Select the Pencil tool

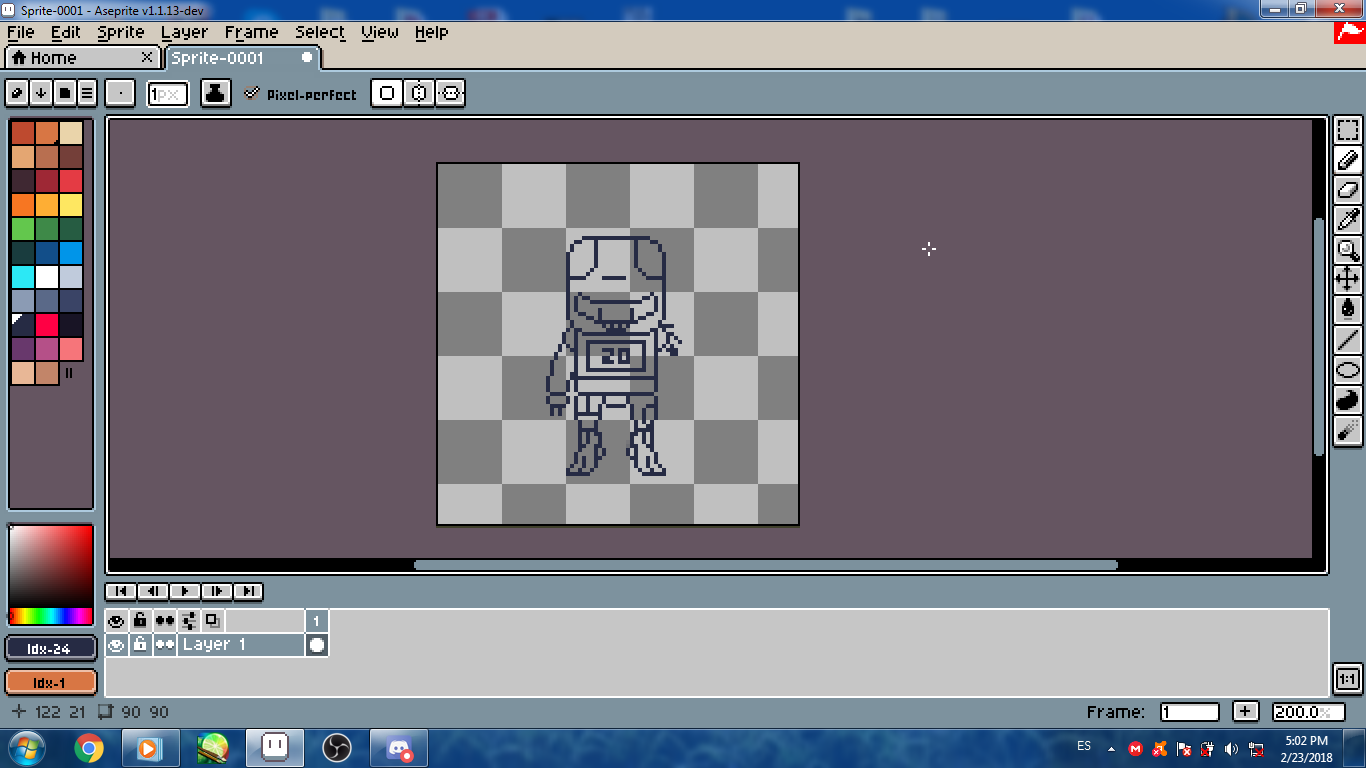[x=1348, y=160]
